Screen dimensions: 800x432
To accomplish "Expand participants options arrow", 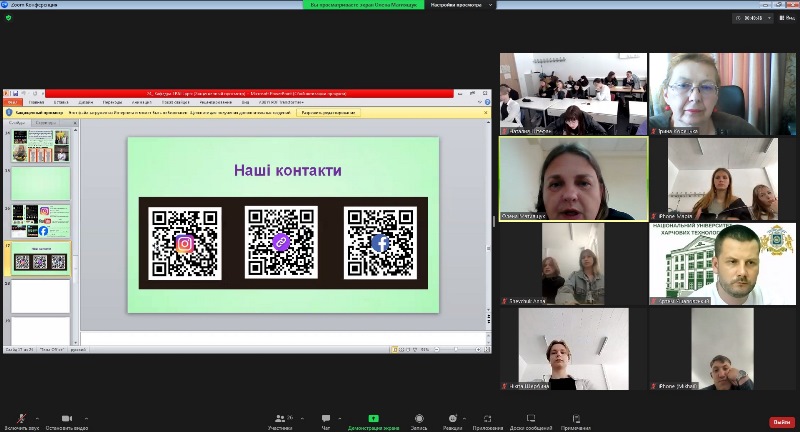I will pos(302,419).
